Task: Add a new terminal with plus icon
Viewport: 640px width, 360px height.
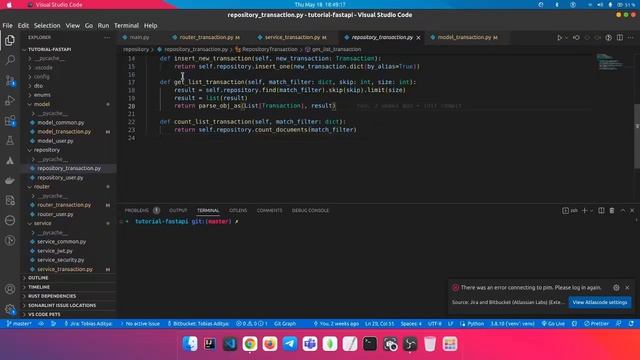Action: pos(584,211)
